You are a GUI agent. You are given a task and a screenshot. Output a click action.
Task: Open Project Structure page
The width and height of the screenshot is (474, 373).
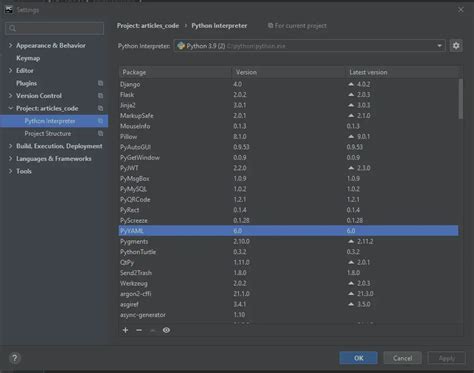click(x=48, y=133)
